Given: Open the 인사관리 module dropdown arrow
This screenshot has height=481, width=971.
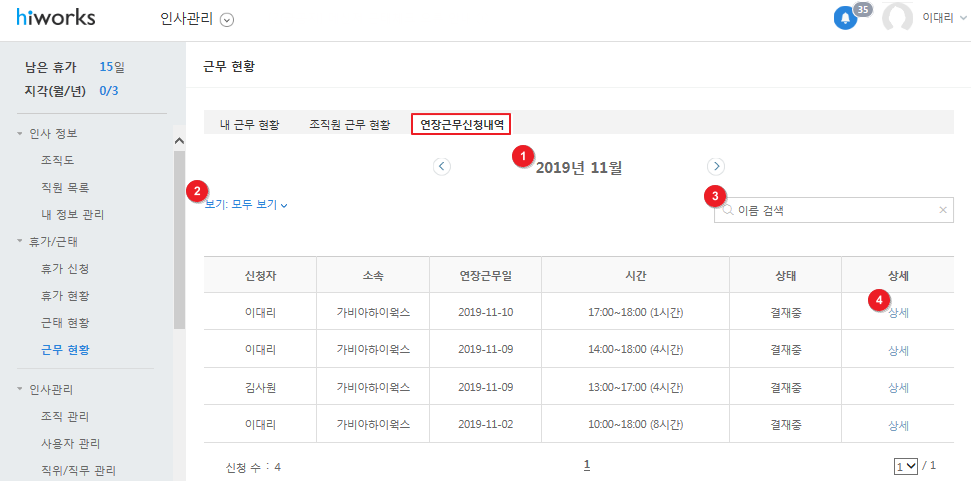Looking at the screenshot, I should [227, 20].
